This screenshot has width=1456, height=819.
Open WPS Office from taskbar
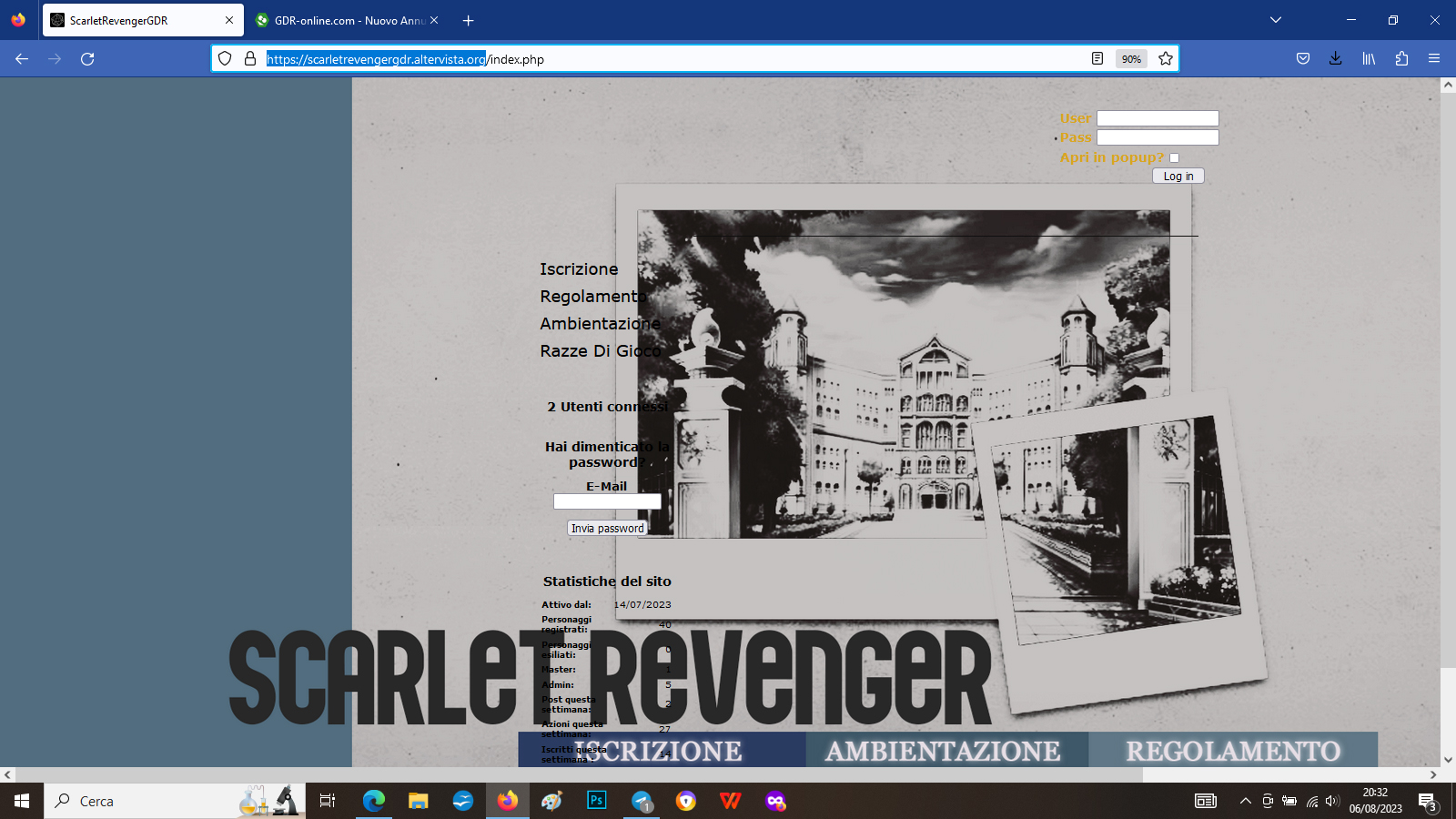(x=730, y=801)
